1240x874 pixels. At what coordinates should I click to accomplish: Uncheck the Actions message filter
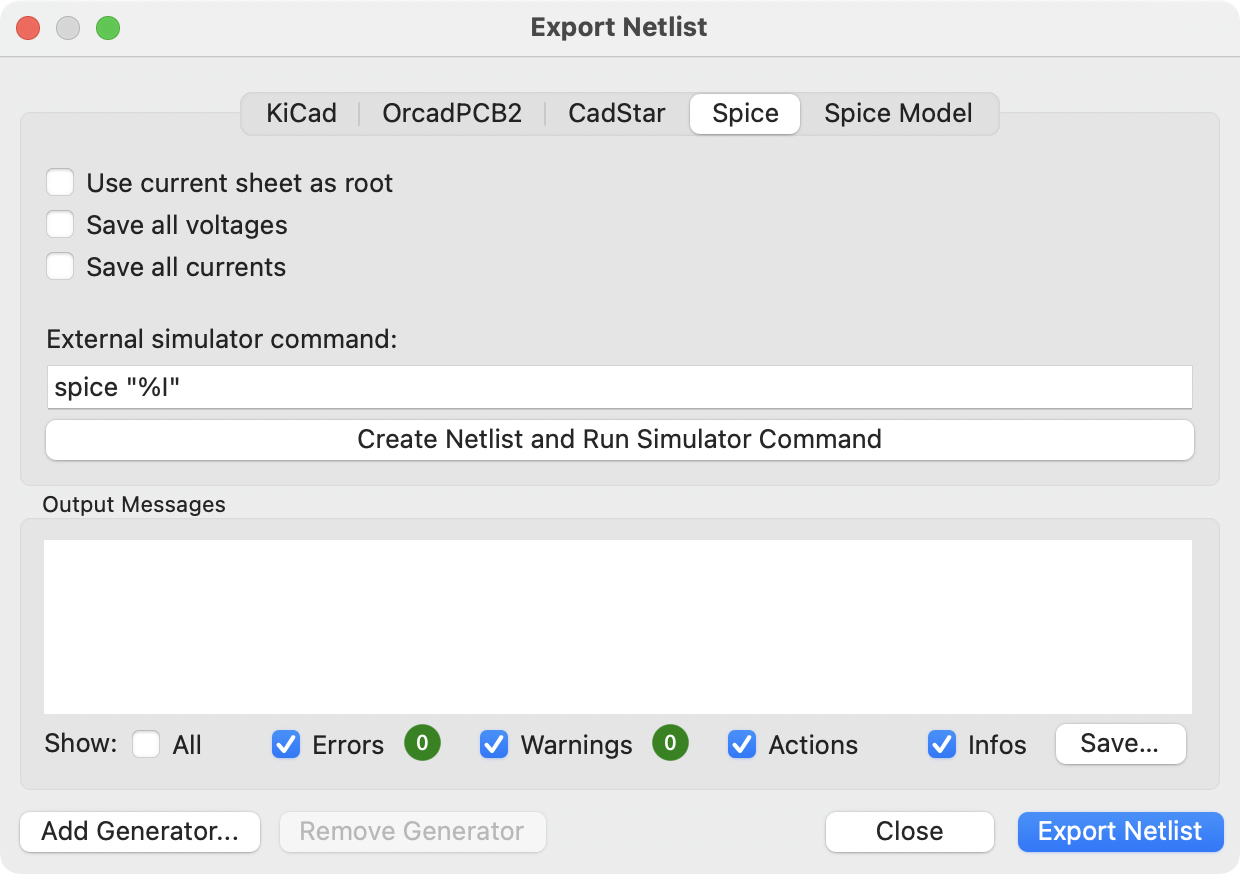(x=742, y=744)
